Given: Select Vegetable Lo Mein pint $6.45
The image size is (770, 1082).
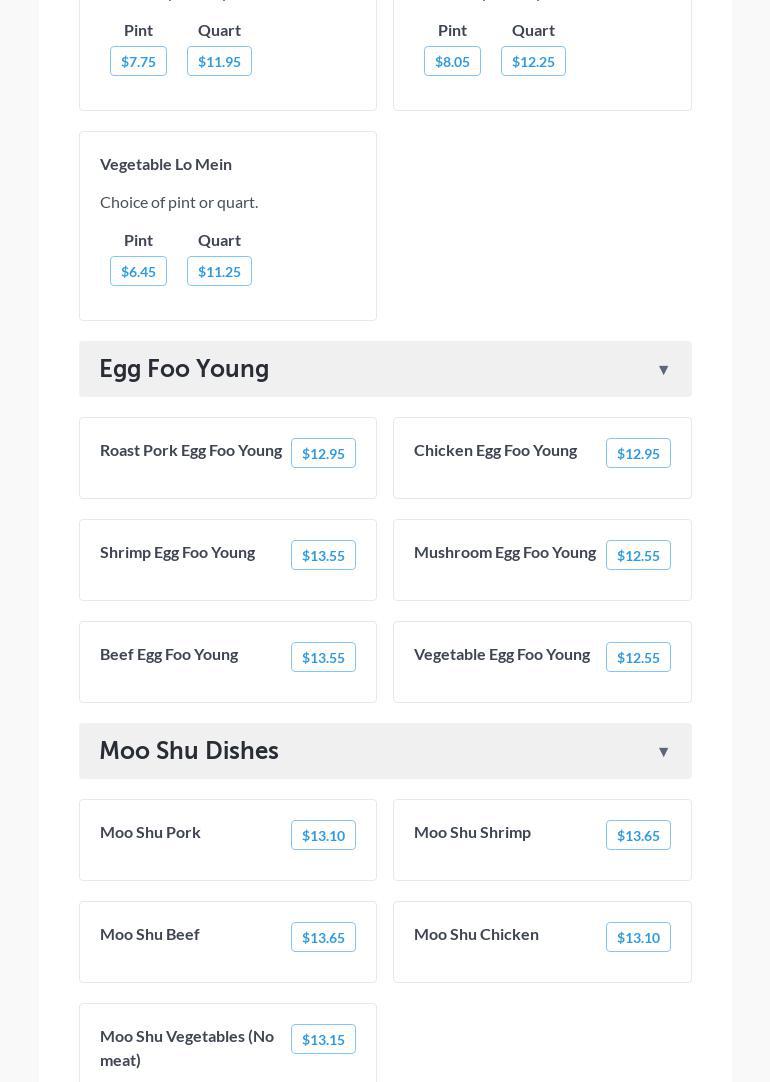Looking at the screenshot, I should 138,272.
